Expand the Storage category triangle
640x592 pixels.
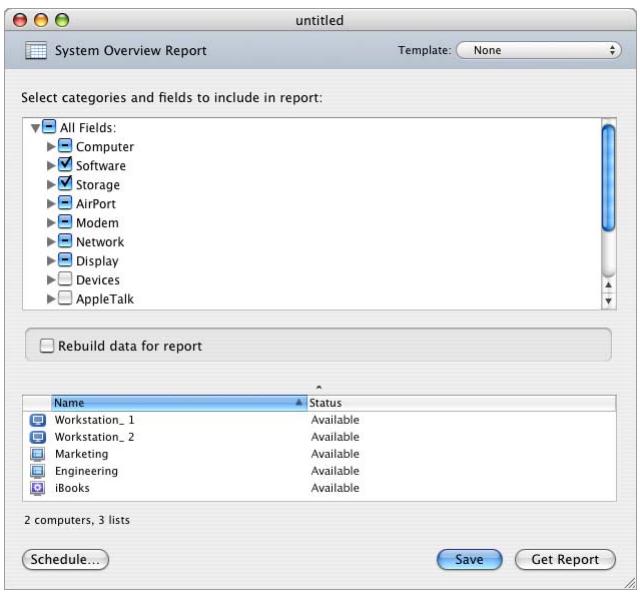[51, 185]
